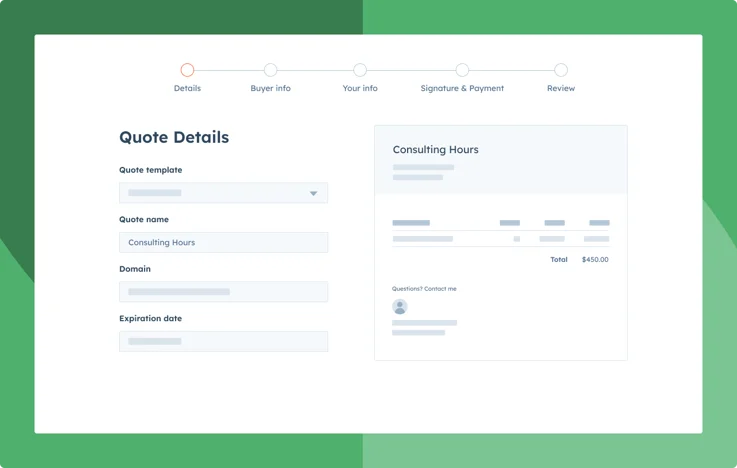Click the contact avatar icon in preview

400,307
